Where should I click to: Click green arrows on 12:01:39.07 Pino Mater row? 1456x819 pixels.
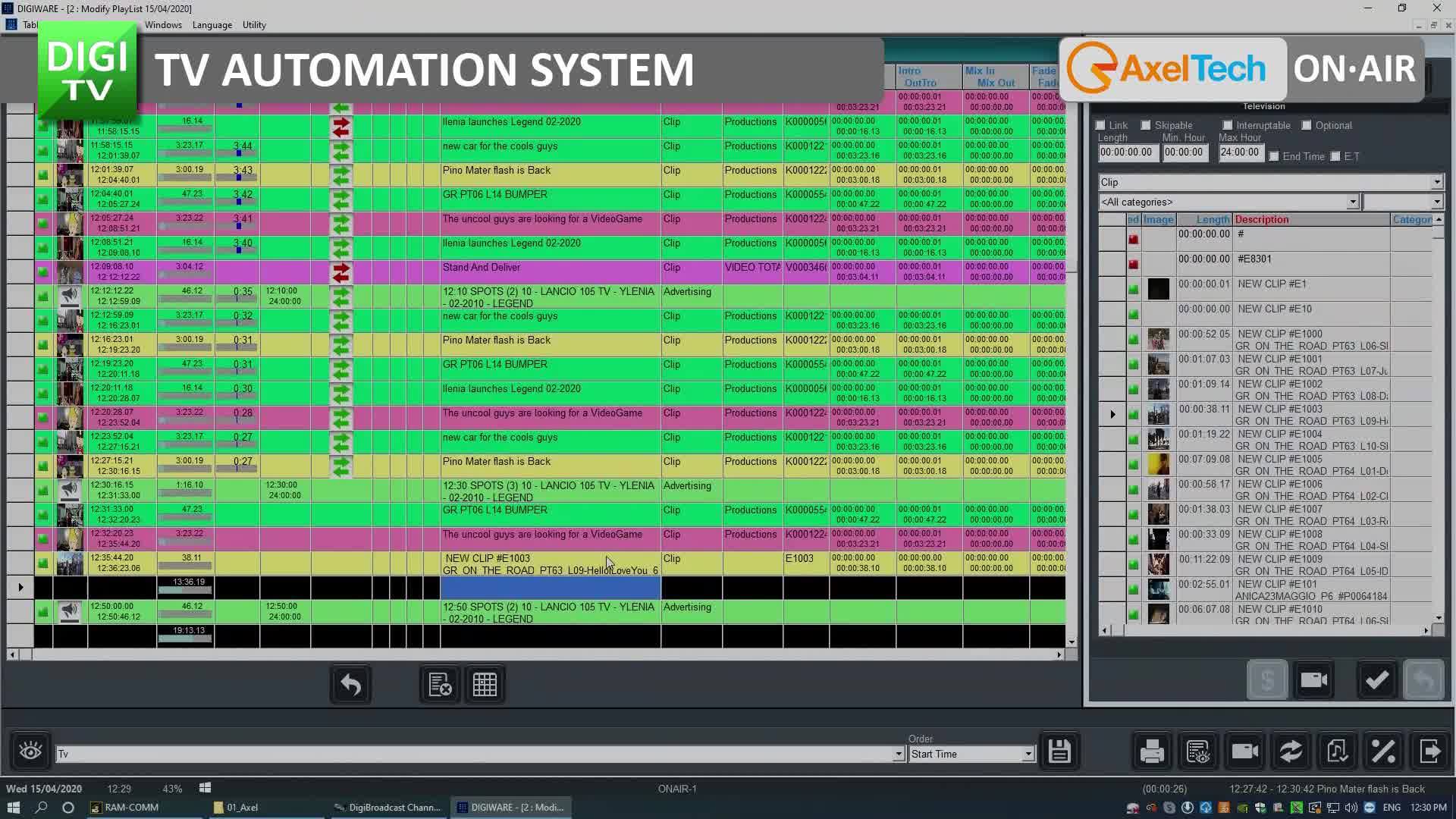click(x=341, y=175)
